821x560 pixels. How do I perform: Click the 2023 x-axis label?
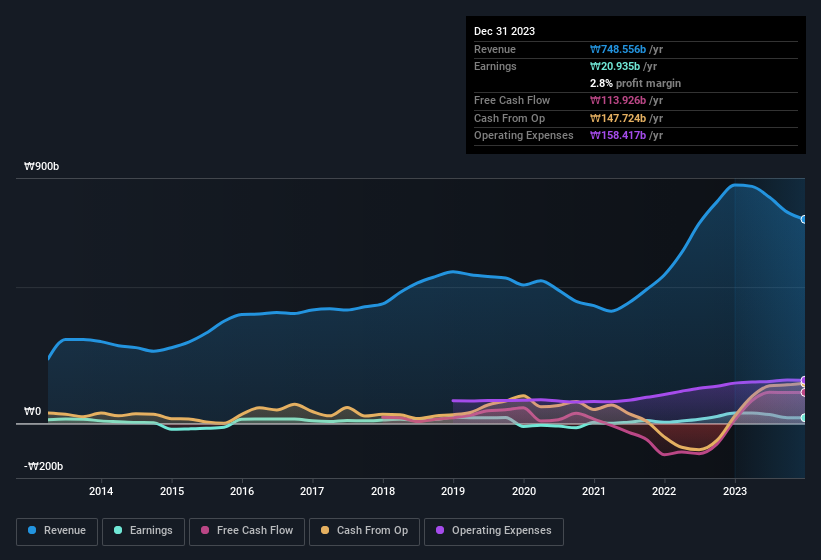[735, 491]
